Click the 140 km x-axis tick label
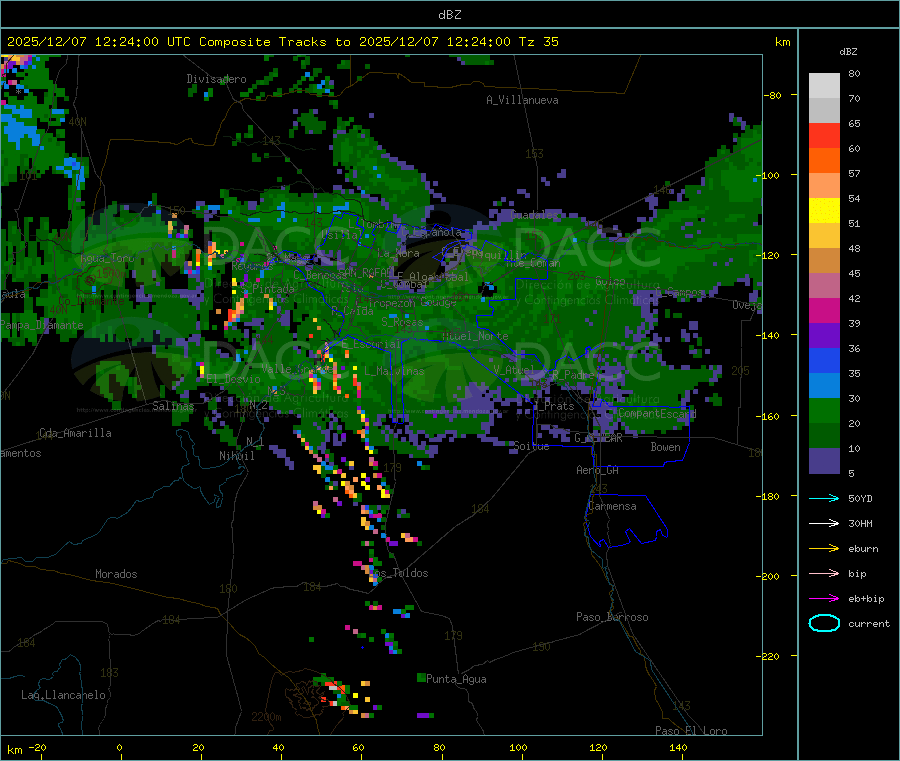The image size is (900, 761). 678,747
